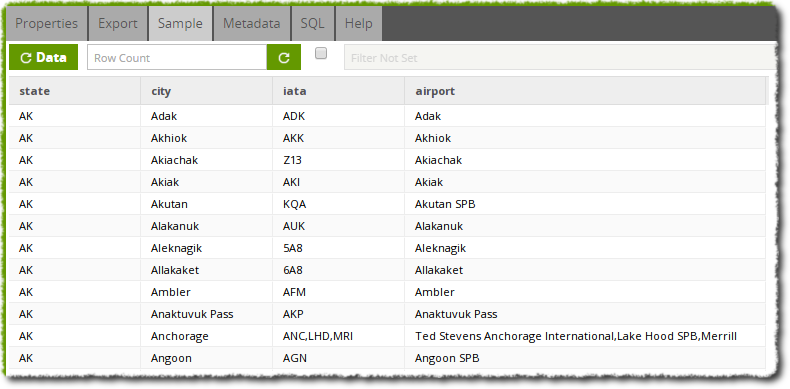790x389 pixels.
Task: Click the AK state cell in the Ambler row
Action: pos(75,292)
